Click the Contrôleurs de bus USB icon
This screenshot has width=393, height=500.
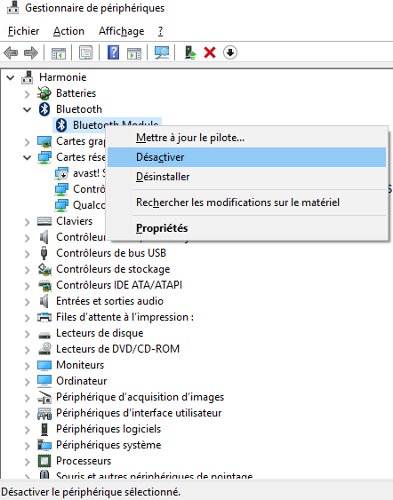click(44, 253)
